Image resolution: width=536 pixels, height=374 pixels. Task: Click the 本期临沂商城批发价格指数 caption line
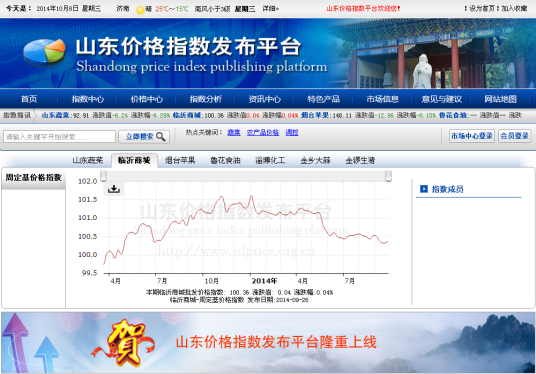[239, 292]
